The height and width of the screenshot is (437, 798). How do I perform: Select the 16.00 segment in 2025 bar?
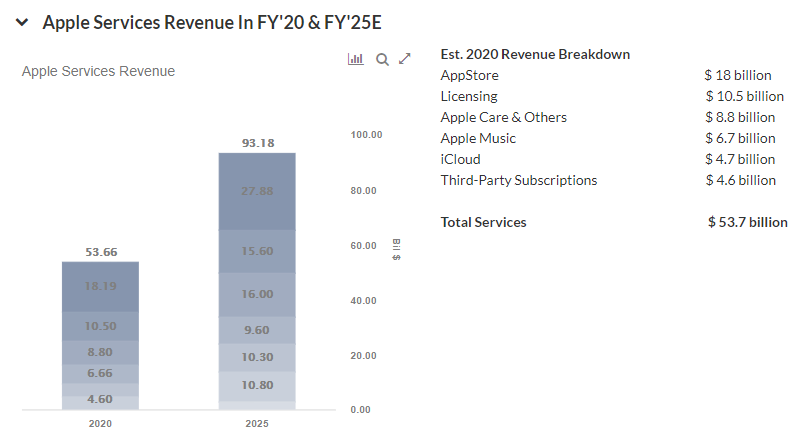point(257,294)
